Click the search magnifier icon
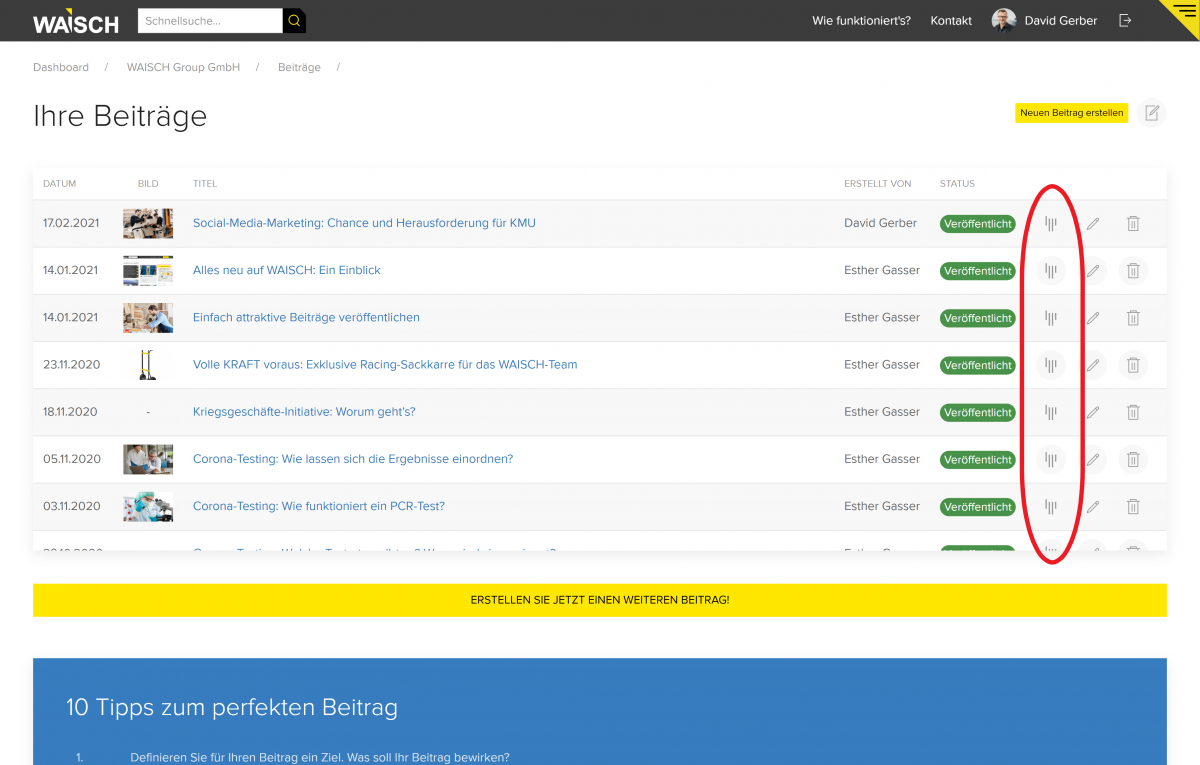Image resolution: width=1200 pixels, height=765 pixels. pyautogui.click(x=294, y=20)
